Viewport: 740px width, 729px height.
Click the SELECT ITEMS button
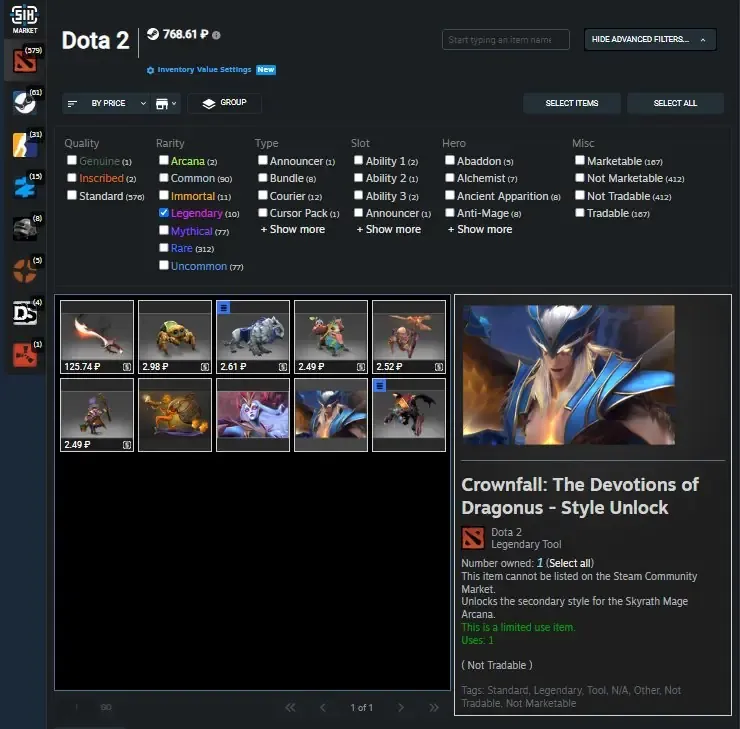coord(572,103)
